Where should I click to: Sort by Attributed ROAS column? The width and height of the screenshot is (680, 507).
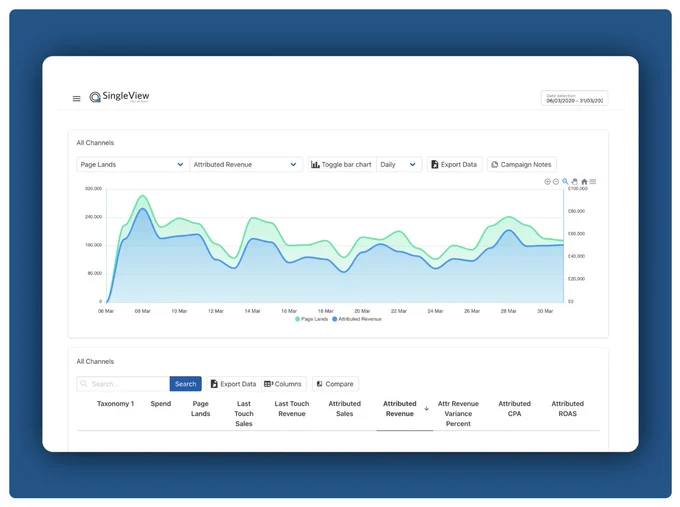(x=568, y=409)
